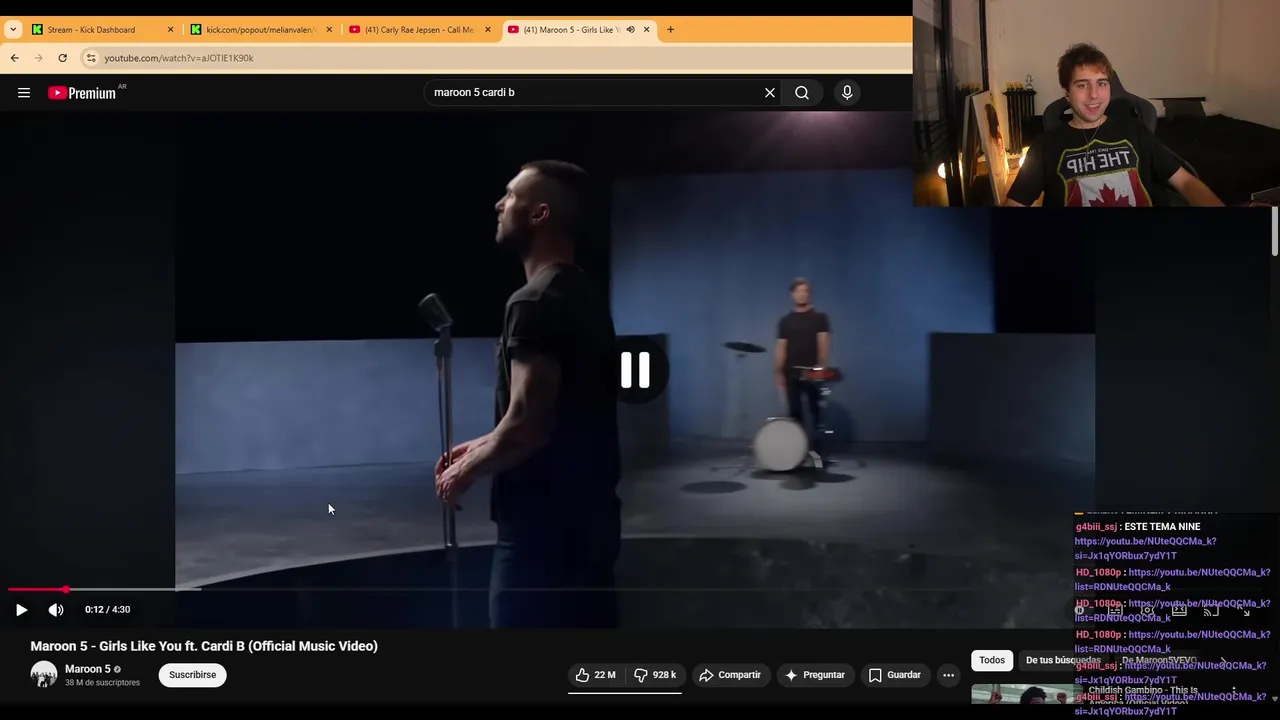Click the streamer webcam overlay

(x=1096, y=103)
